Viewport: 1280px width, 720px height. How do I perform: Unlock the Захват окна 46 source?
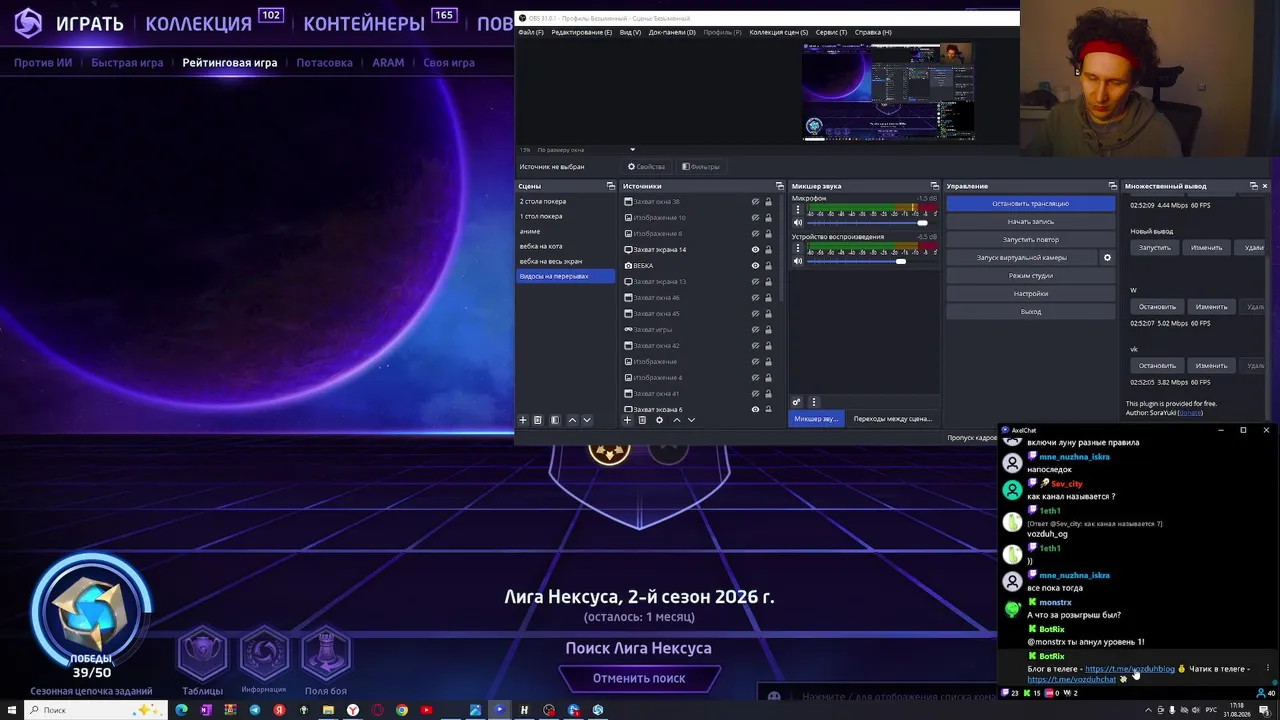[768, 298]
